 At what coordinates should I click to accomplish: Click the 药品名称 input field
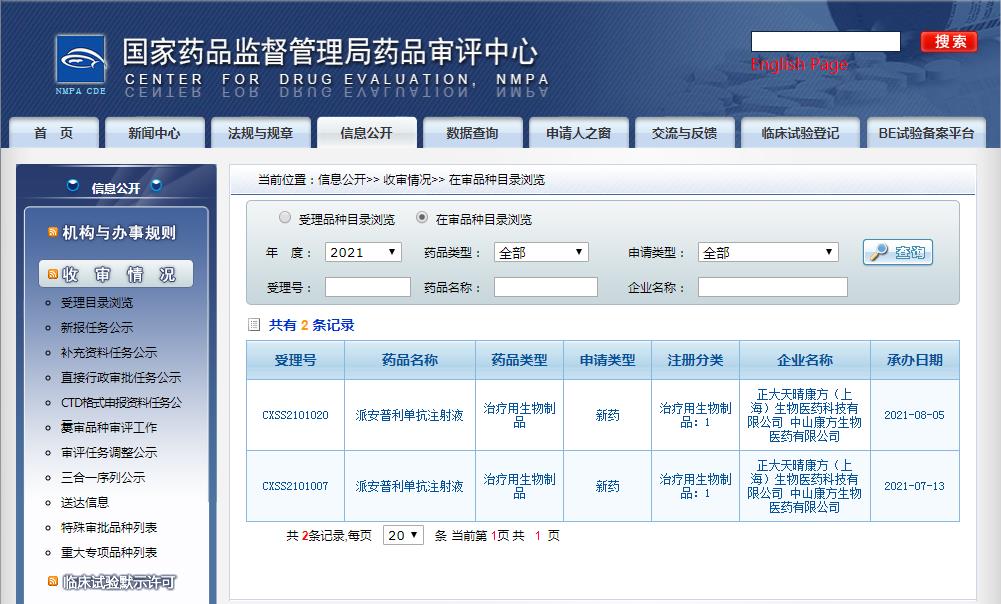pyautogui.click(x=545, y=288)
